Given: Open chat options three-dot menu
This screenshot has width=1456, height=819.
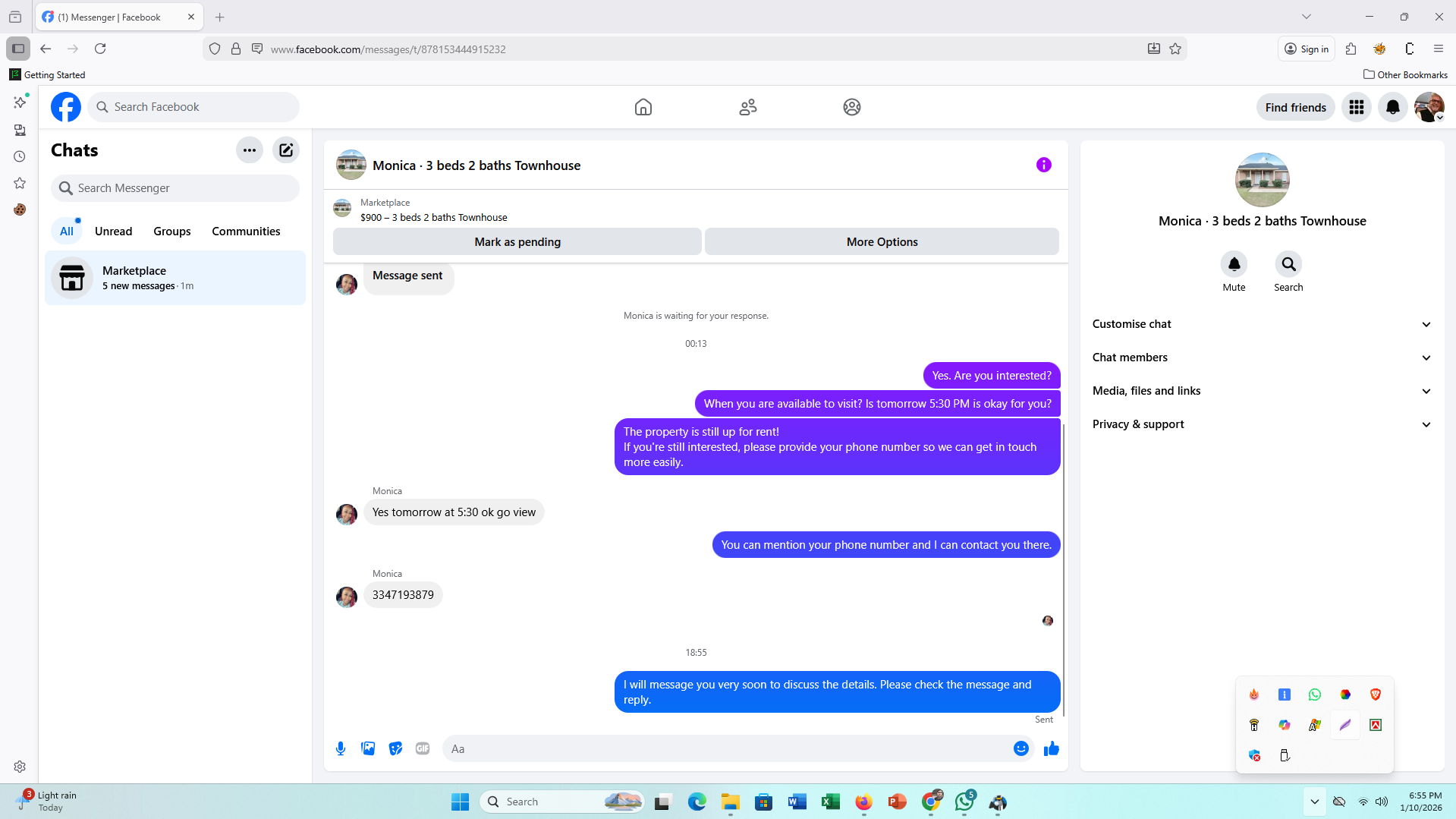Looking at the screenshot, I should click(250, 150).
